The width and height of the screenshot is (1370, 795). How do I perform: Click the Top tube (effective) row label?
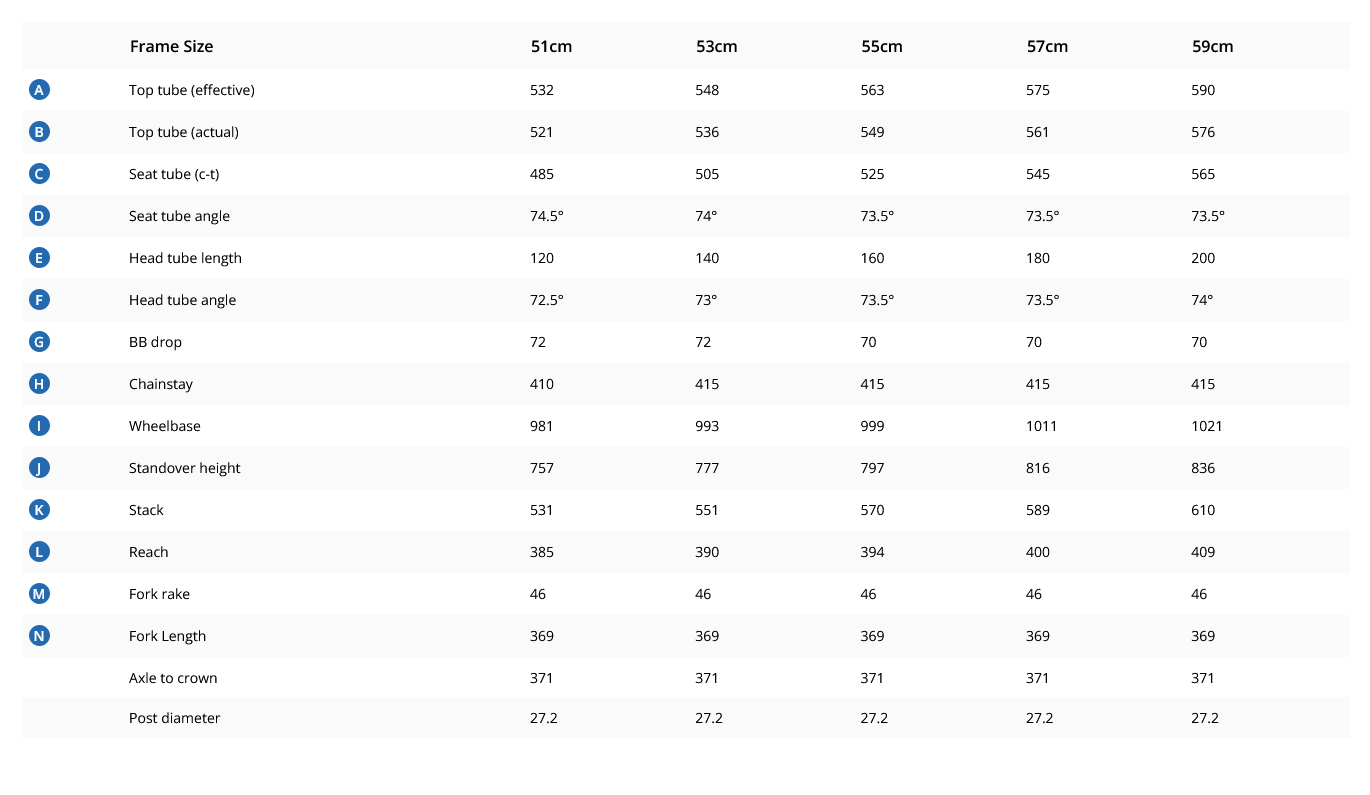pyautogui.click(x=192, y=90)
